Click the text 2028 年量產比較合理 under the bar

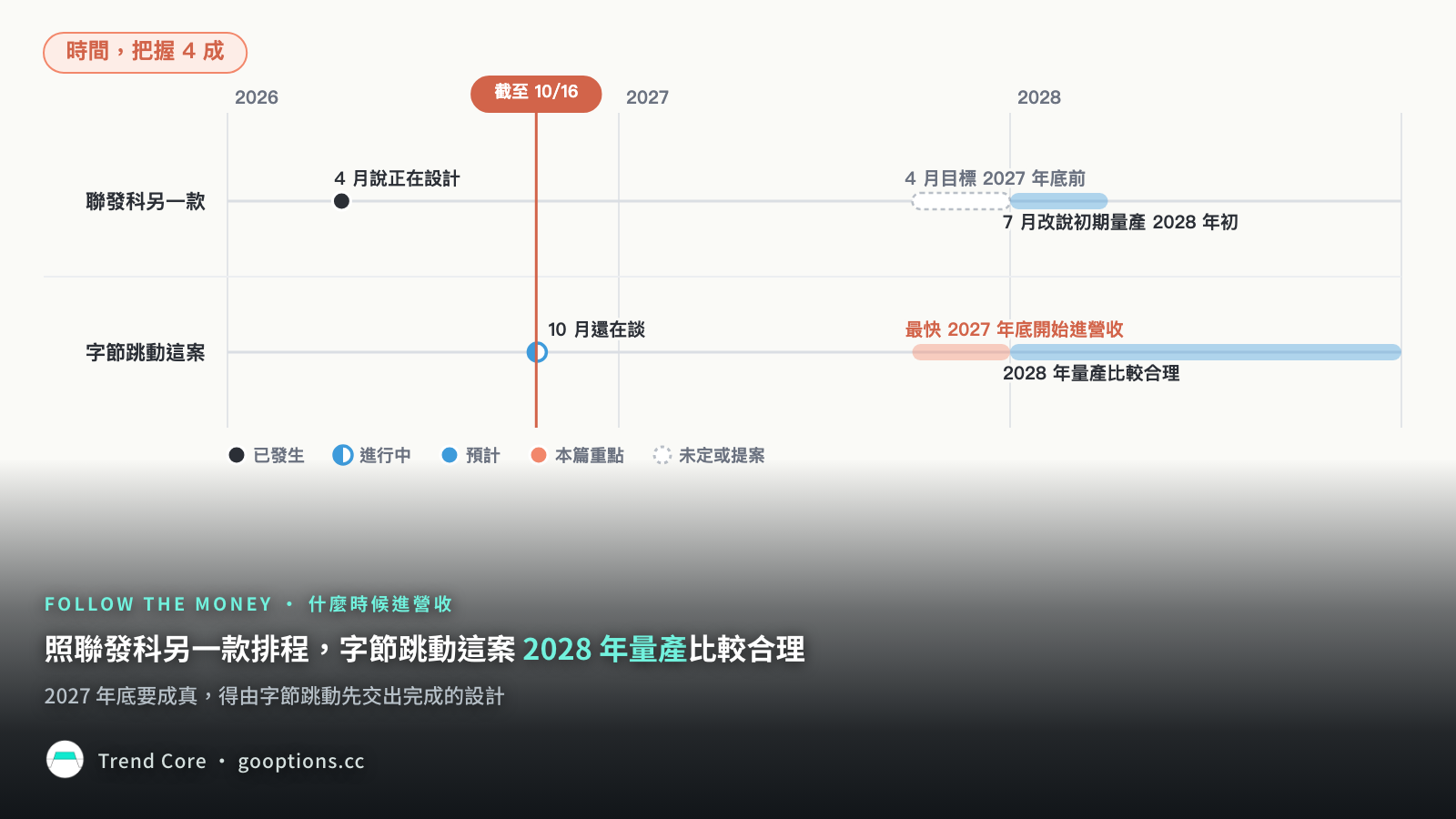pyautogui.click(x=1091, y=373)
